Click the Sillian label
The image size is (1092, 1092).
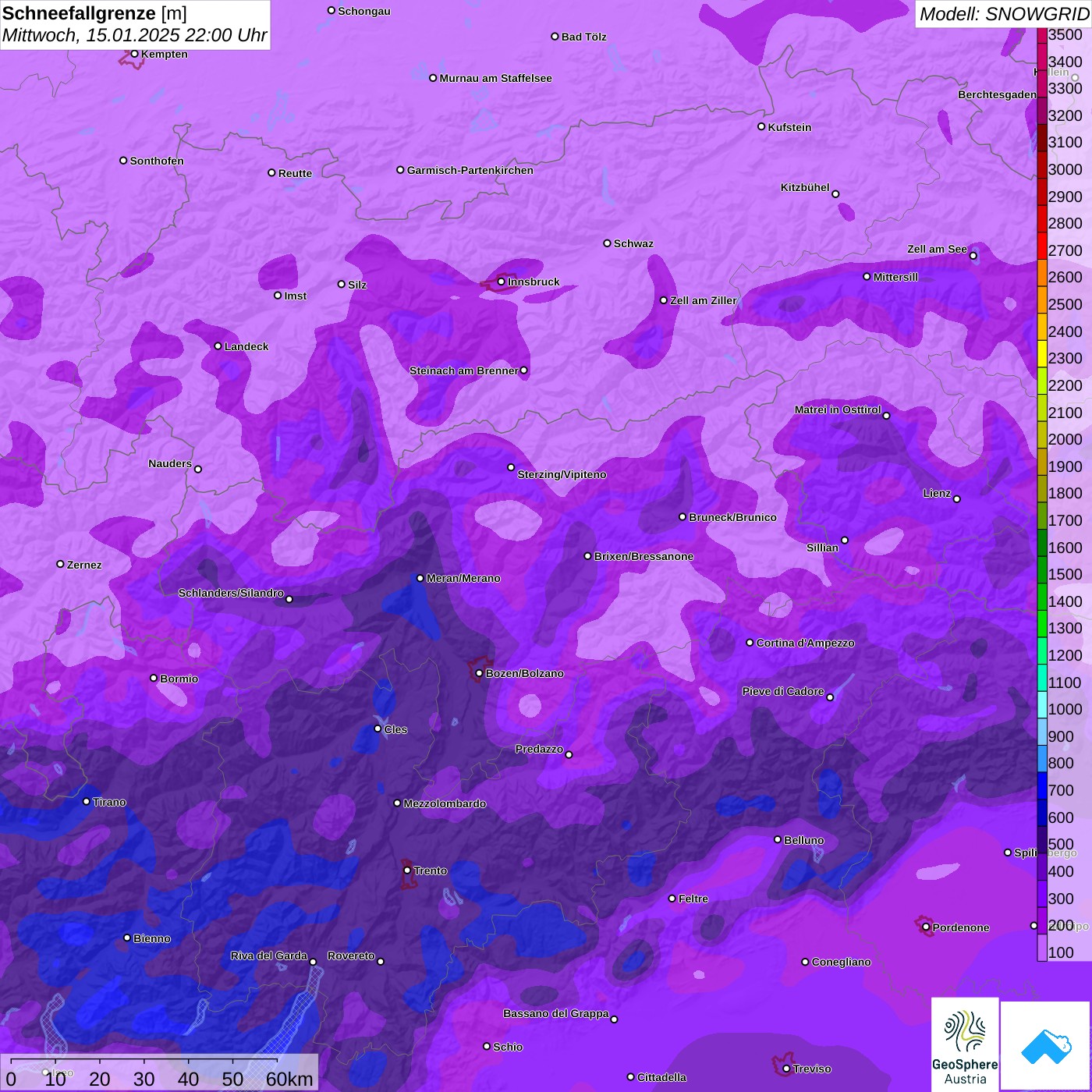click(x=822, y=548)
